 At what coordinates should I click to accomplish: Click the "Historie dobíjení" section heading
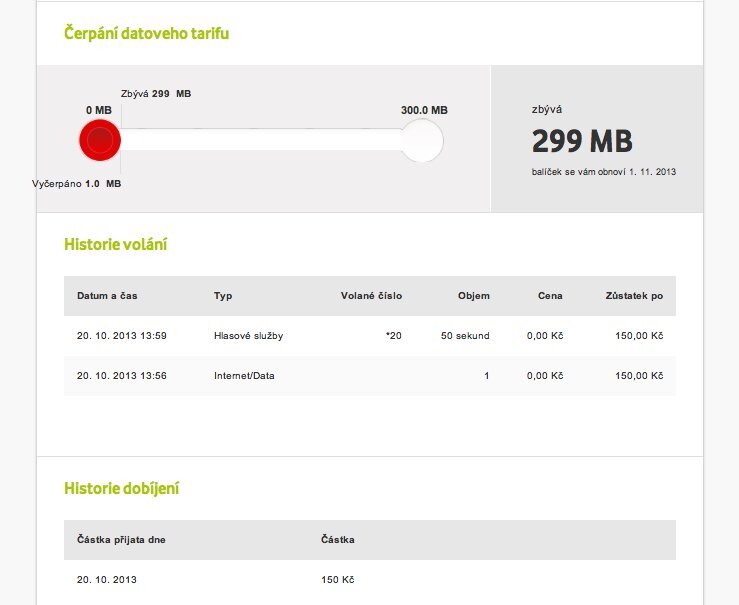pyautogui.click(x=122, y=489)
